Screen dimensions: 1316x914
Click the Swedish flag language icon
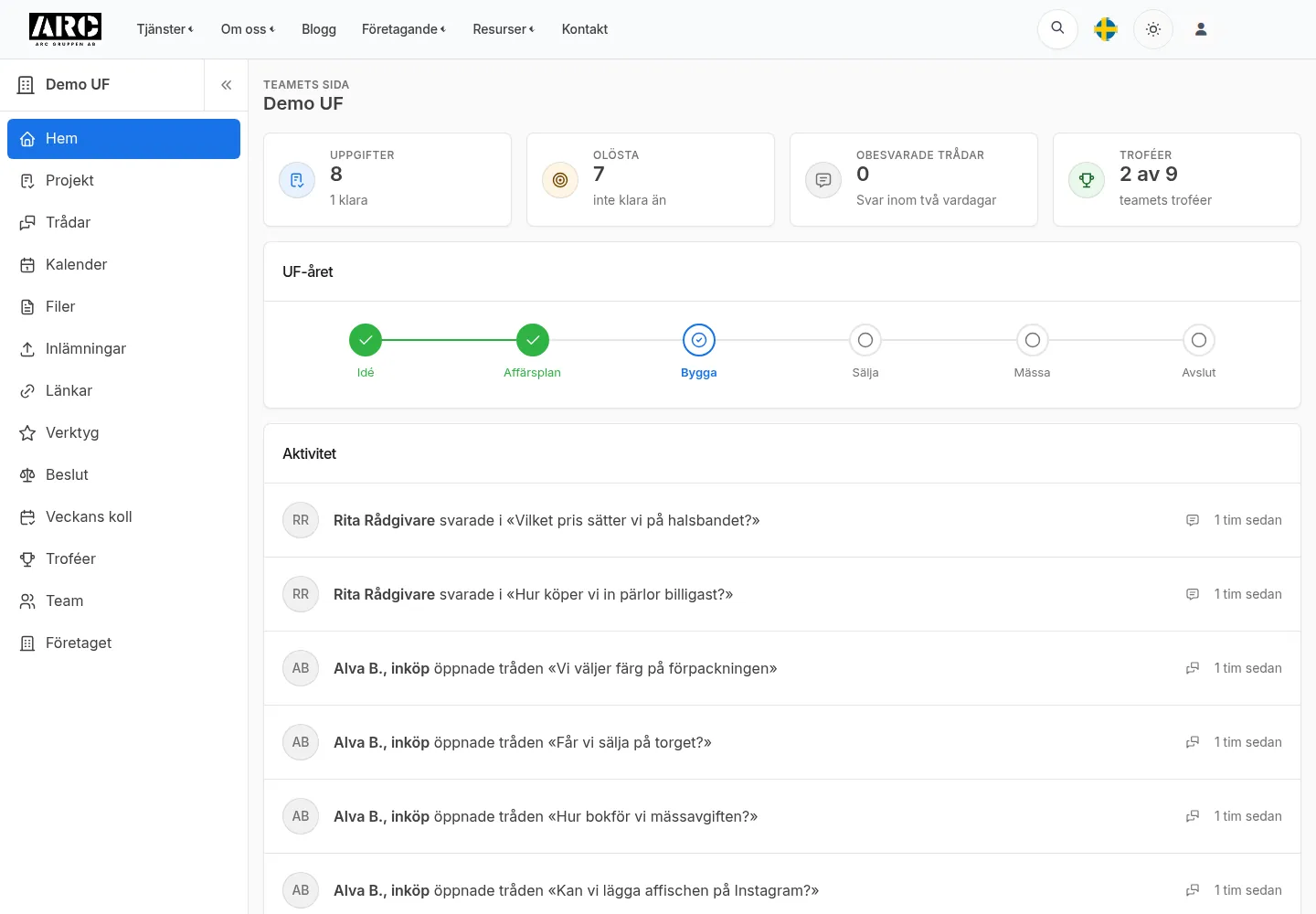pos(1106,29)
